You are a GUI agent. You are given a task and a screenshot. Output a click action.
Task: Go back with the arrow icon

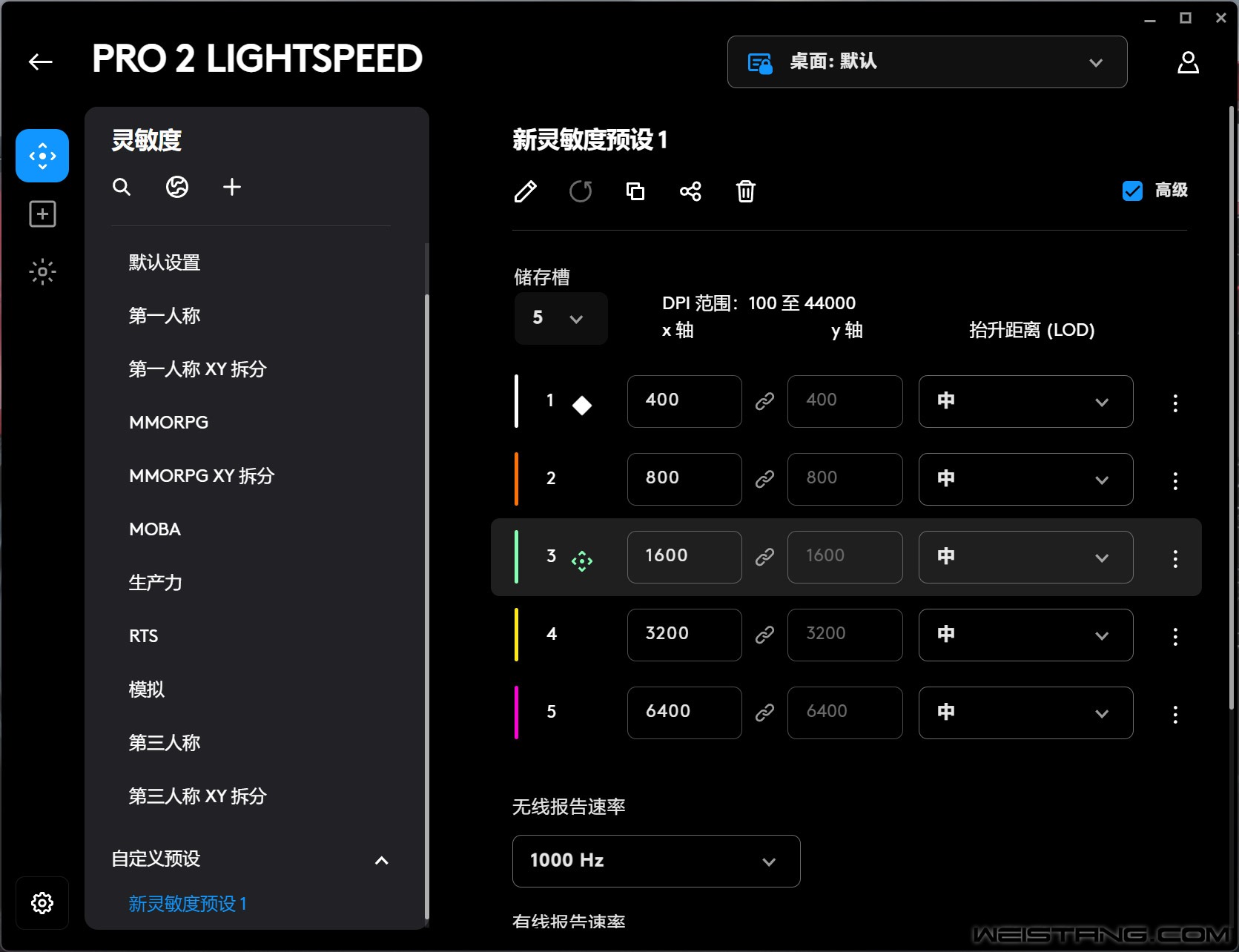tap(41, 62)
